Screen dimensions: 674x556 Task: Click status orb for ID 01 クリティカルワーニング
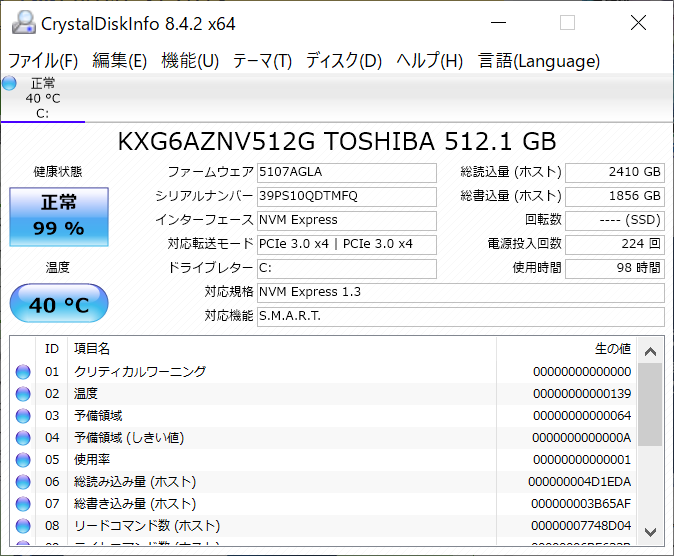[x=23, y=372]
